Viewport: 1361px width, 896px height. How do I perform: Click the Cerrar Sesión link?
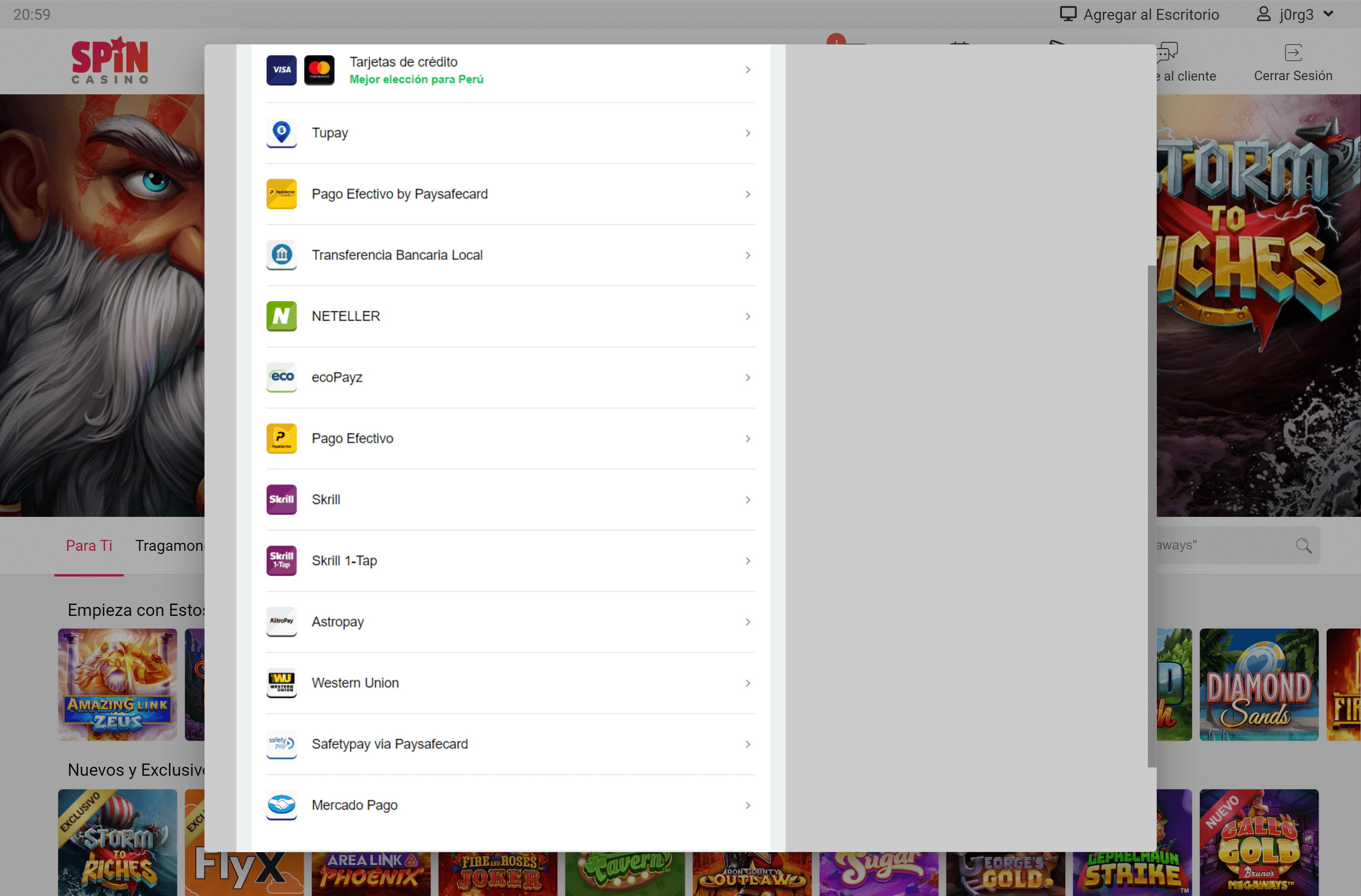(x=1293, y=75)
